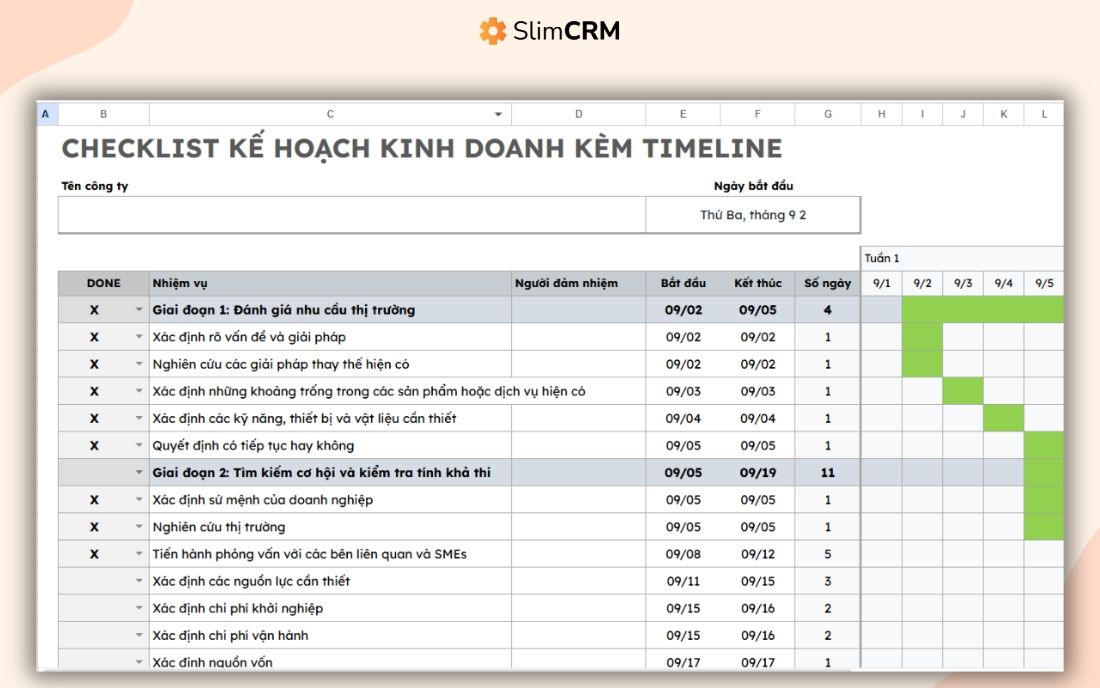This screenshot has width=1100, height=688.
Task: Click the Số ngày column header
Action: coord(828,283)
